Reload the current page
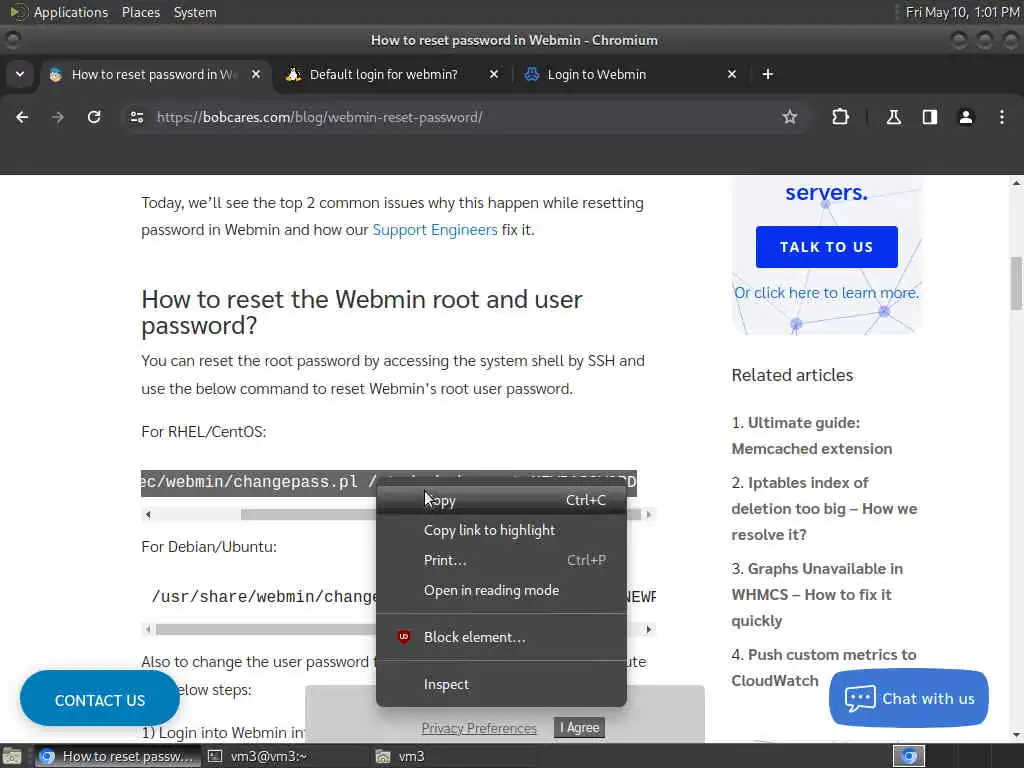Screen dimensions: 1024x768 (94, 117)
